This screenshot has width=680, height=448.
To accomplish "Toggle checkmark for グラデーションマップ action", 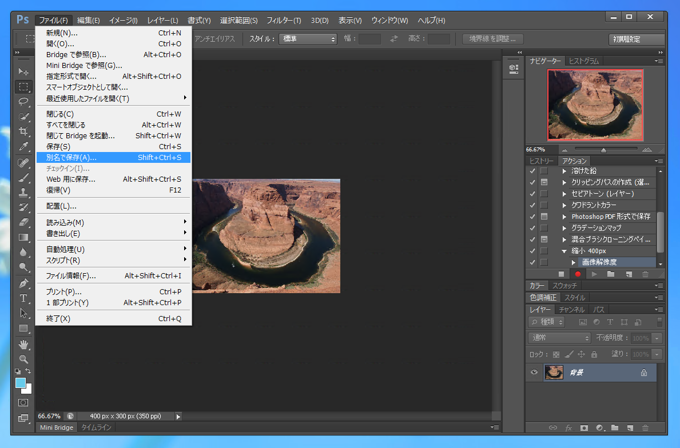I will tap(532, 228).
